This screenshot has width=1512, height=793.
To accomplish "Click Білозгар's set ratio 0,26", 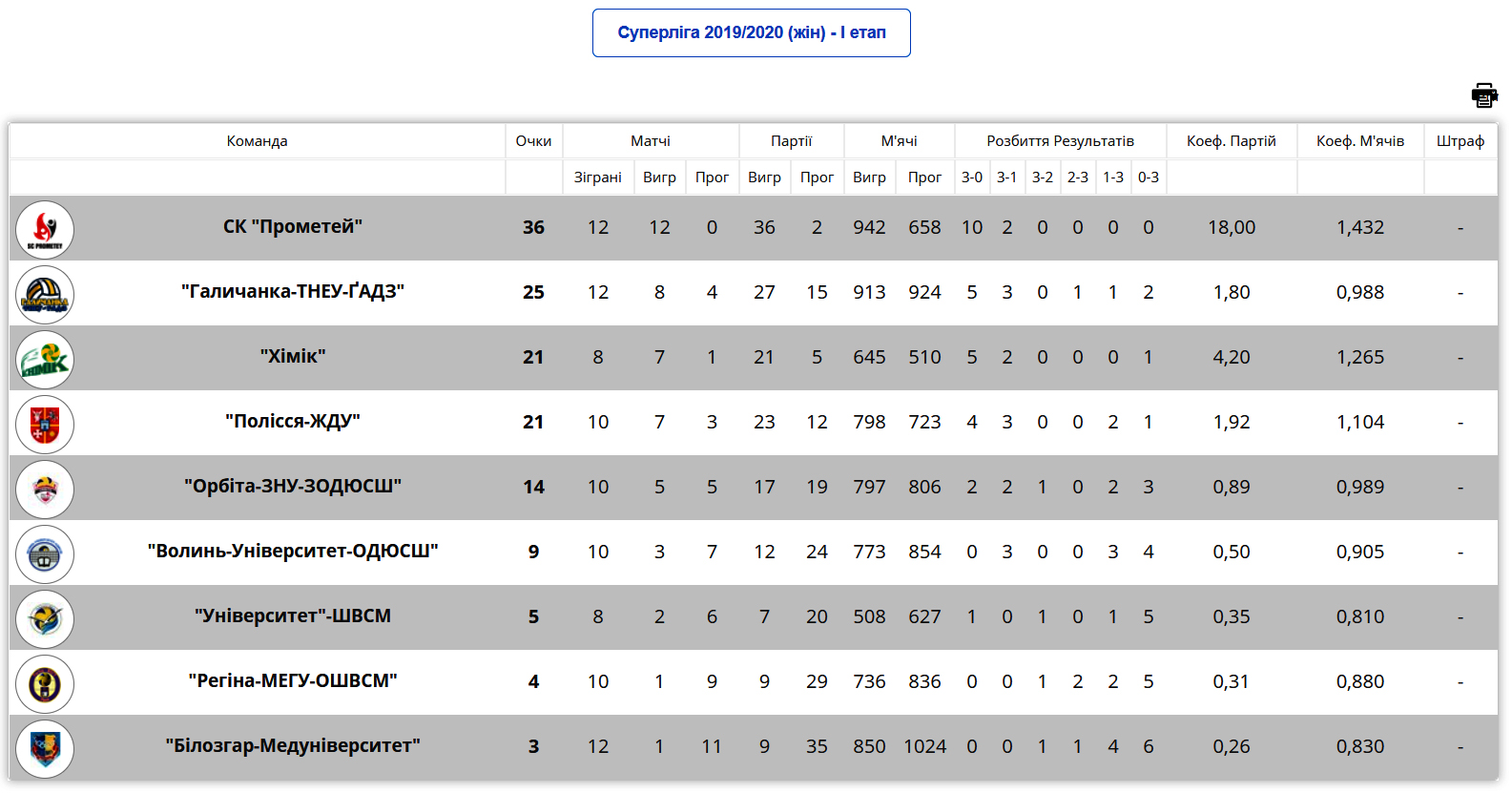I will pyautogui.click(x=1232, y=747).
